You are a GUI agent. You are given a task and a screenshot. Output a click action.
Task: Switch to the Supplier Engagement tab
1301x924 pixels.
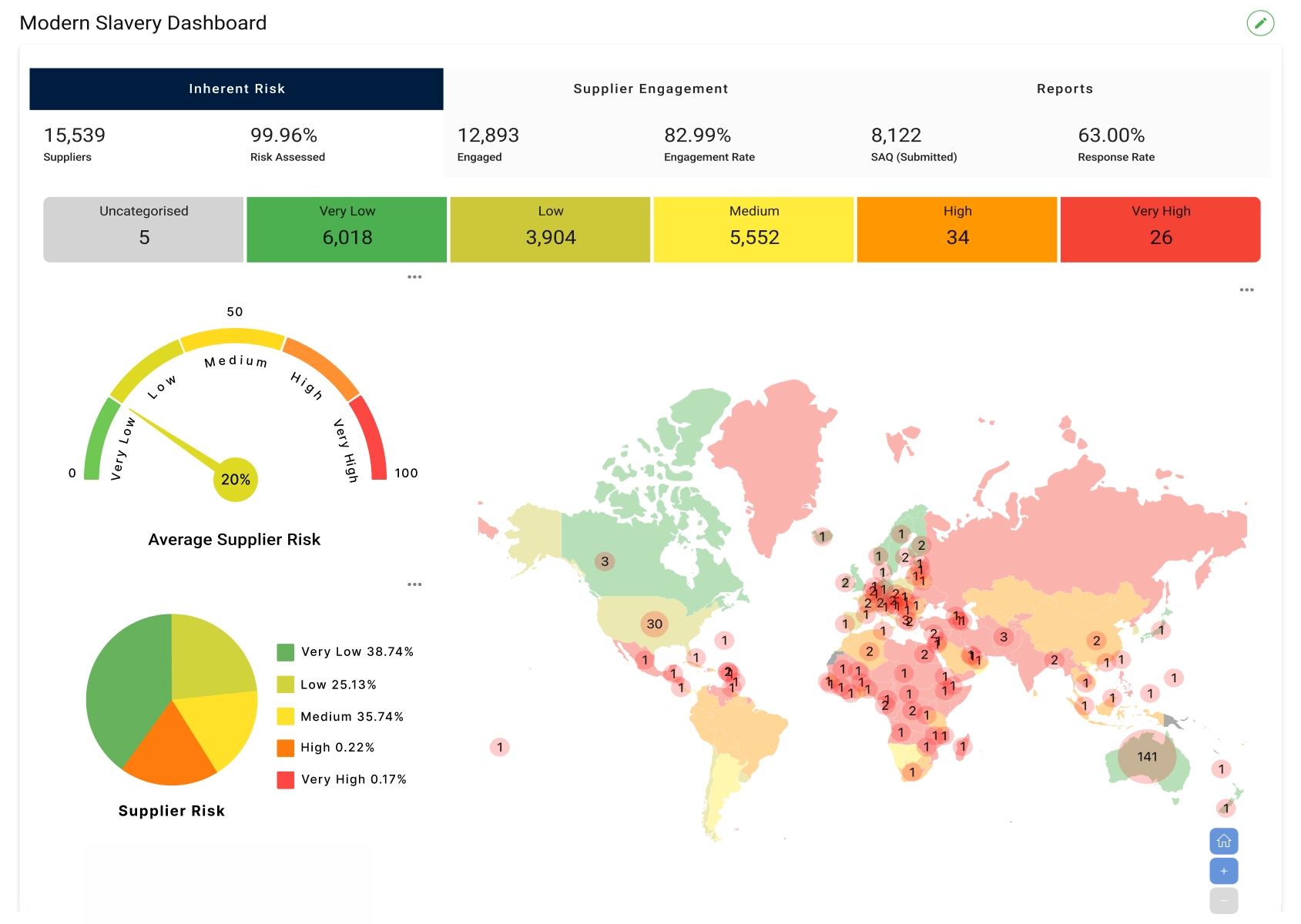(x=651, y=89)
